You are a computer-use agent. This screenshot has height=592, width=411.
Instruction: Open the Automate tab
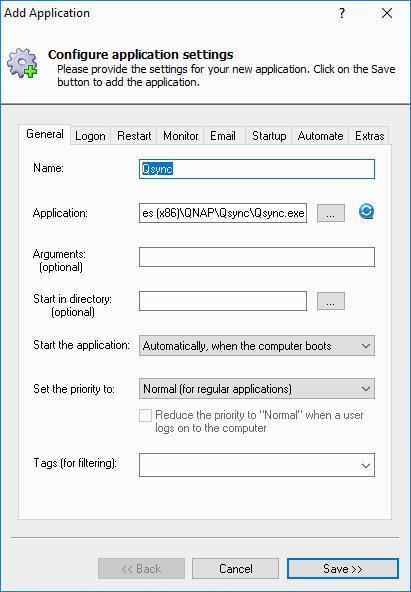pos(320,136)
